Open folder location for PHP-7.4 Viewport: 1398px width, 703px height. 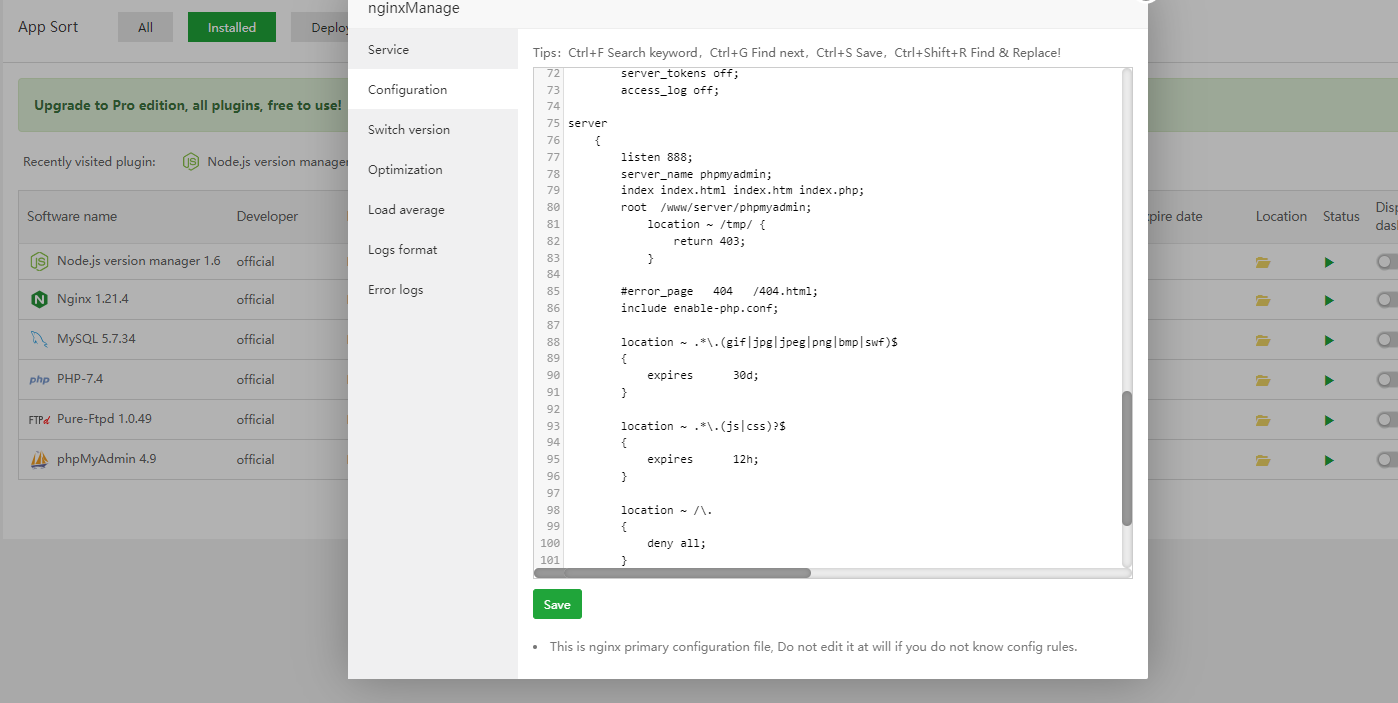click(x=1263, y=380)
